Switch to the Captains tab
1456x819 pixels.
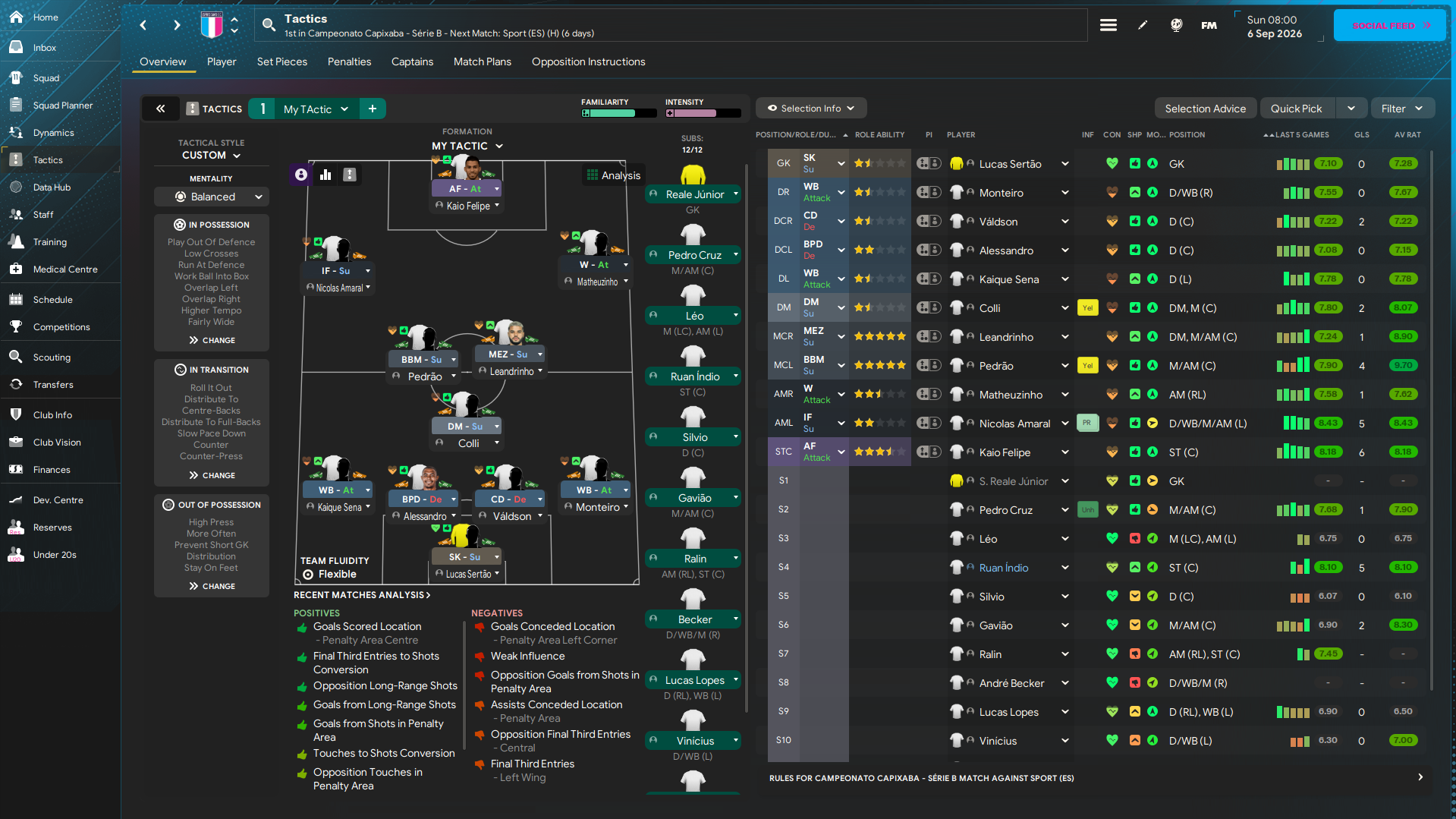coord(412,61)
